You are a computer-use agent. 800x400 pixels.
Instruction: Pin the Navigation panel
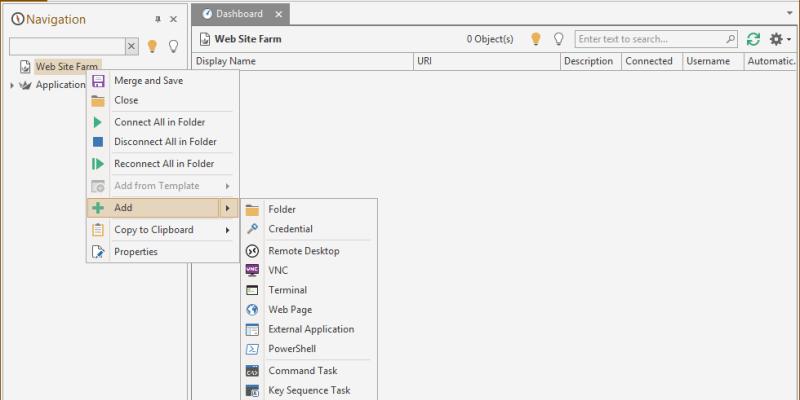tap(157, 19)
